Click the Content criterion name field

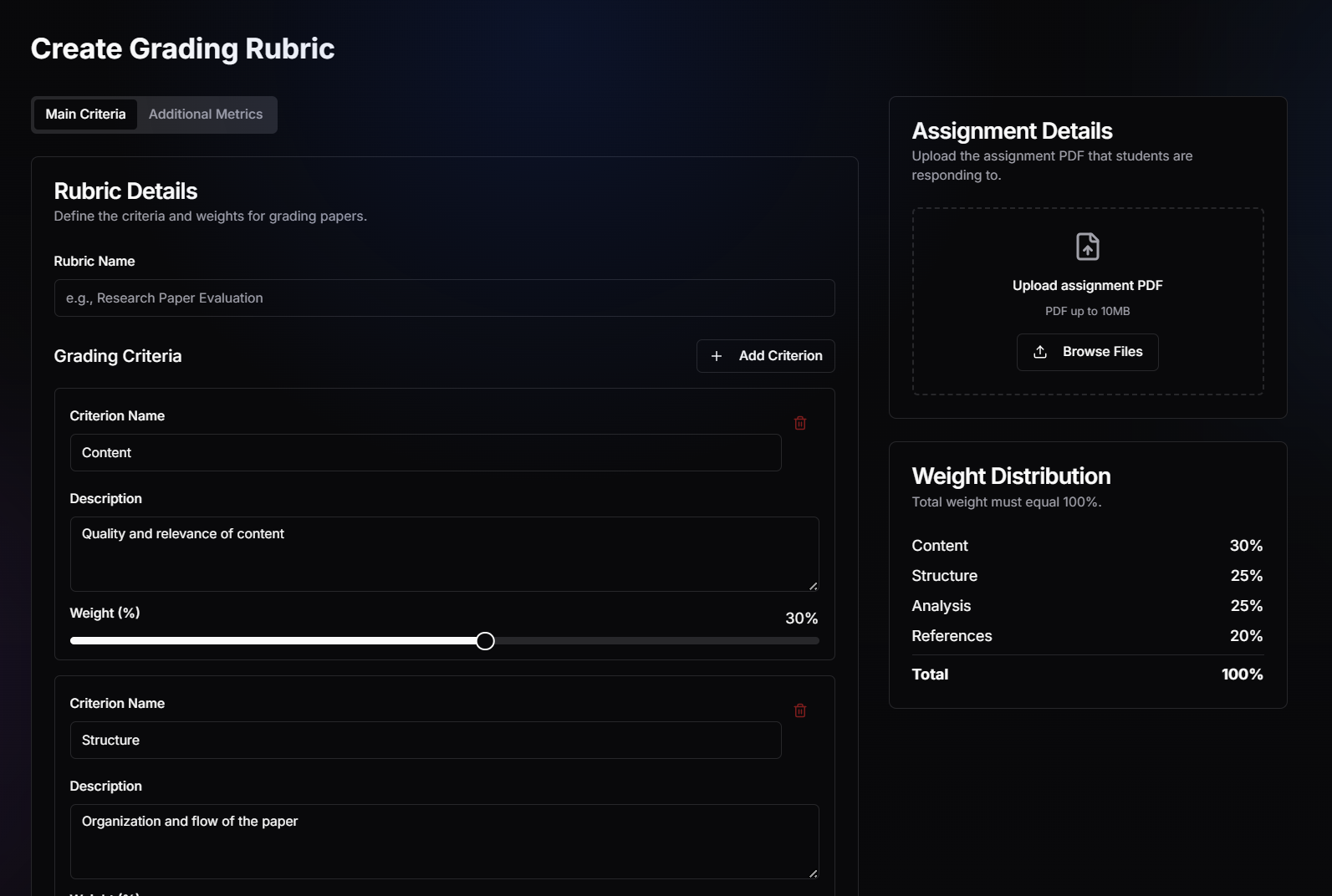[426, 452]
